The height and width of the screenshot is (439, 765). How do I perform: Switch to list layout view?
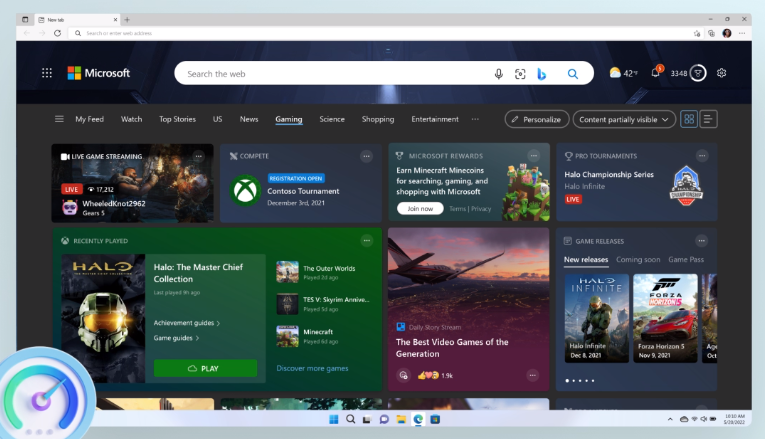tap(708, 119)
